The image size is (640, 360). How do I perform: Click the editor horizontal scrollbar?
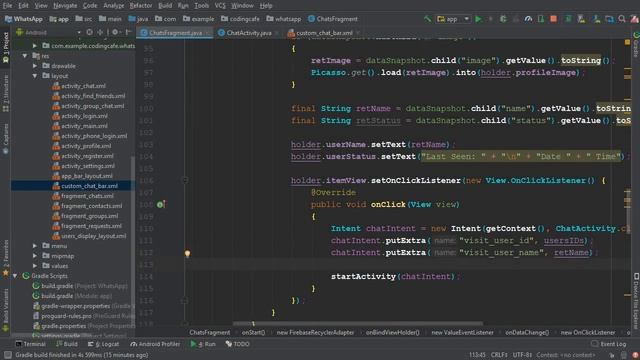tap(358, 324)
